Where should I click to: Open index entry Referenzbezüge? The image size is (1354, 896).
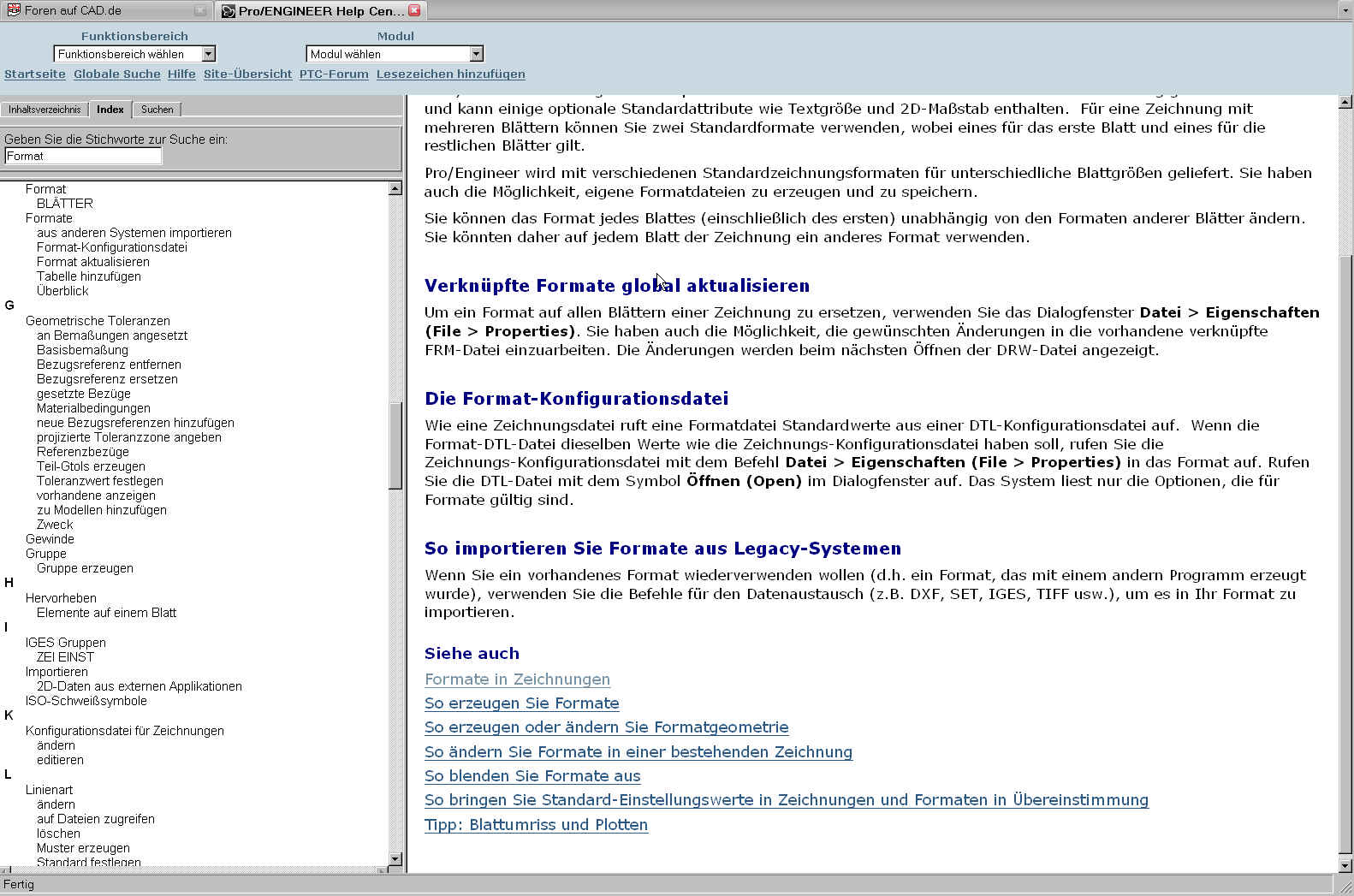[x=83, y=452]
